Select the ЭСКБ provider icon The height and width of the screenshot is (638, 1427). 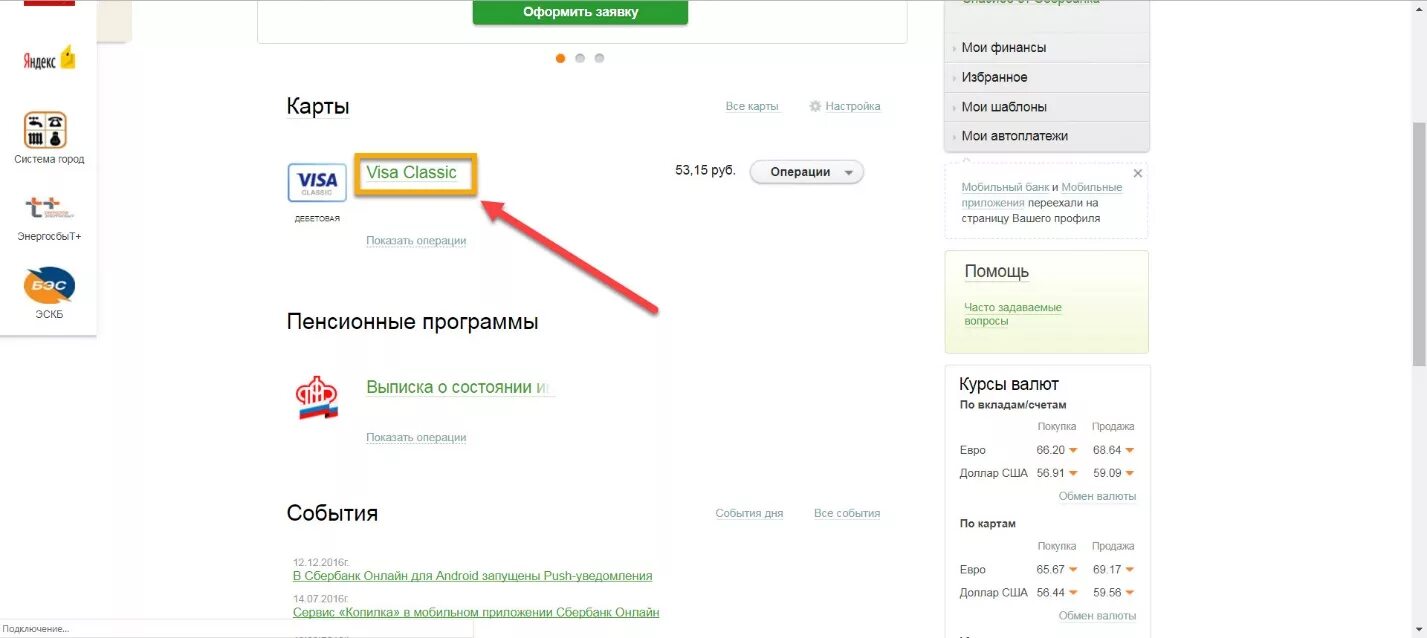pyautogui.click(x=49, y=285)
